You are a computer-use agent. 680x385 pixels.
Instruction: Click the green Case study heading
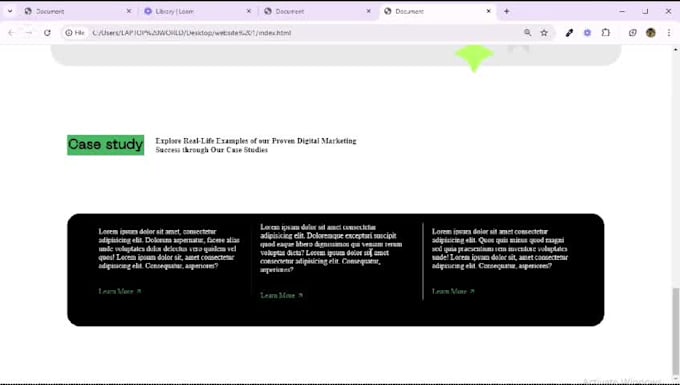pyautogui.click(x=105, y=145)
